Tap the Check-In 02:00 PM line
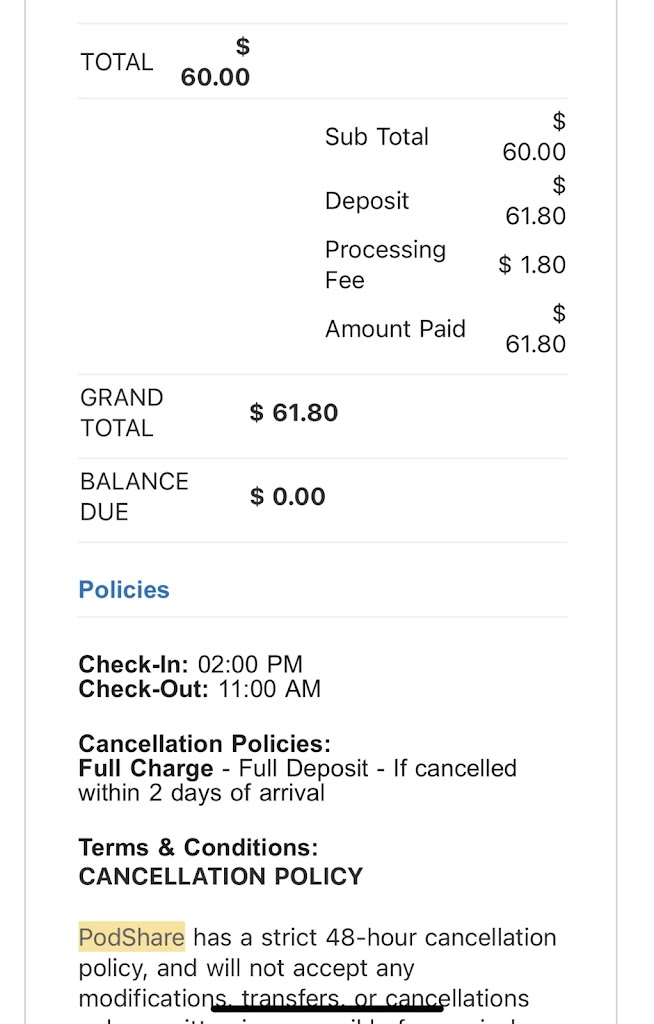Viewport: 654px width, 1024px height. 190,665
